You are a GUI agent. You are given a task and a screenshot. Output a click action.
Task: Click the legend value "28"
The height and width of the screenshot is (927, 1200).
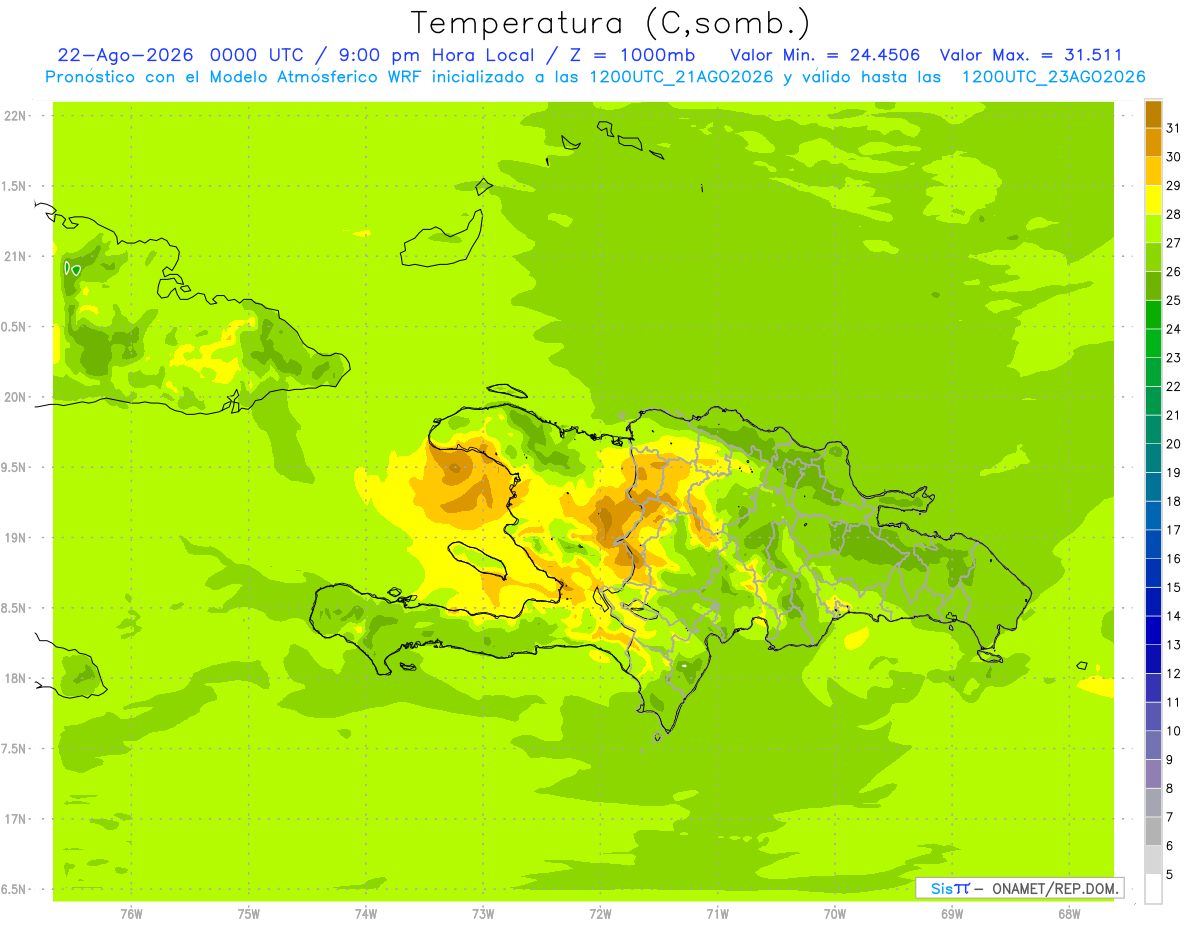(x=1174, y=214)
